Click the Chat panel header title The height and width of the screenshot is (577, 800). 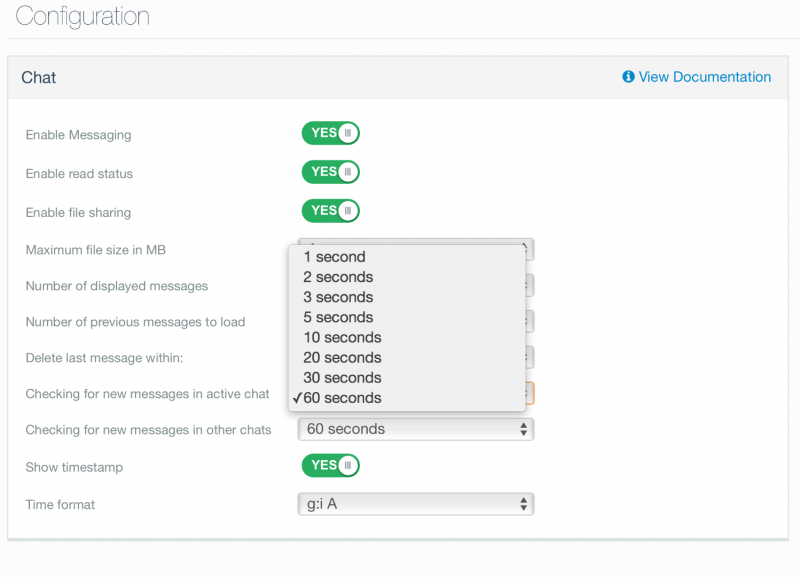click(x=39, y=78)
